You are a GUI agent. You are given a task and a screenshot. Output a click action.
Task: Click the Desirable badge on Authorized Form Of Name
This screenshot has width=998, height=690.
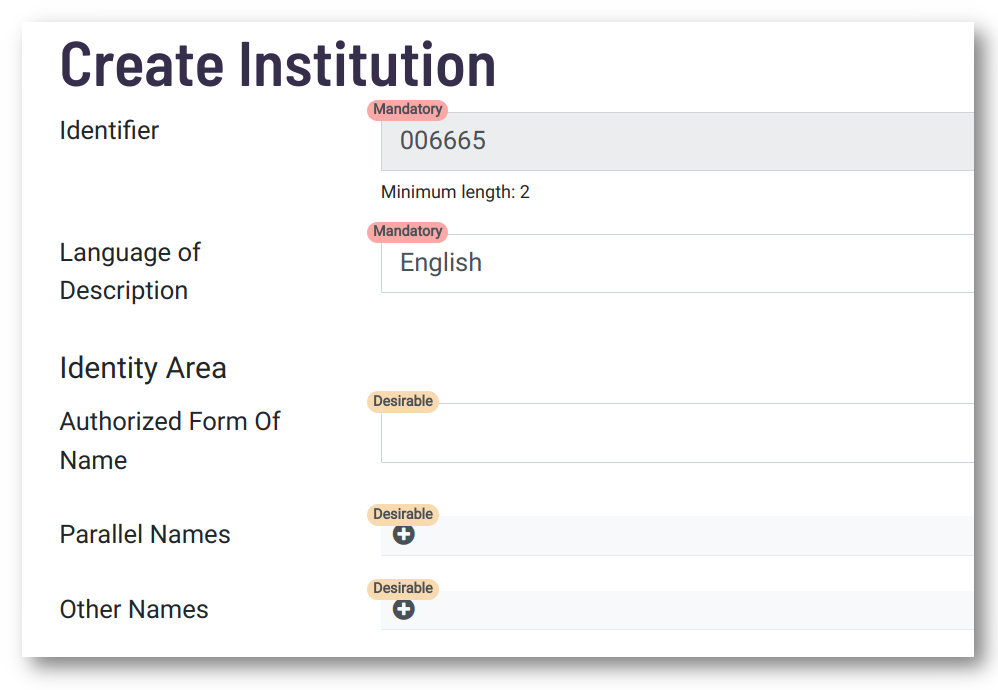click(x=403, y=402)
